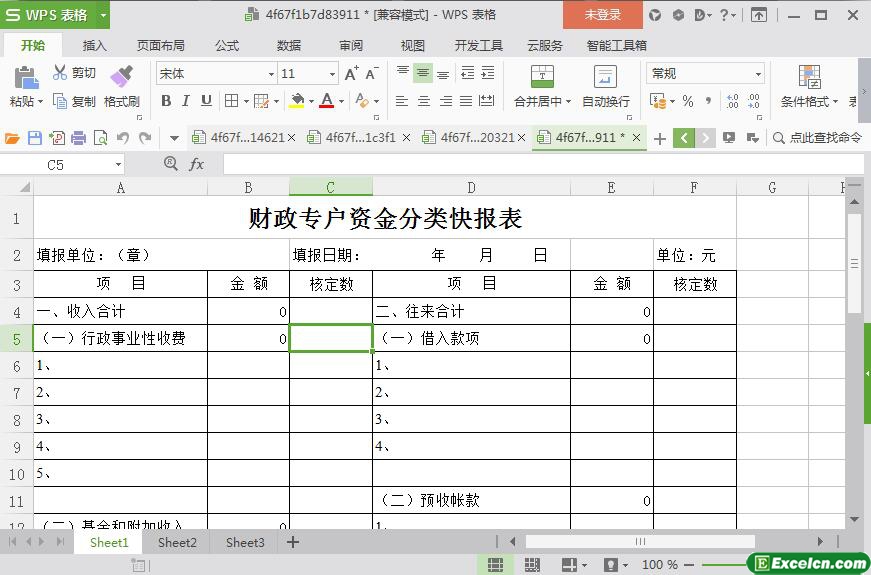Click the save icon in quick access bar
This screenshot has width=871, height=575.
click(x=35, y=138)
